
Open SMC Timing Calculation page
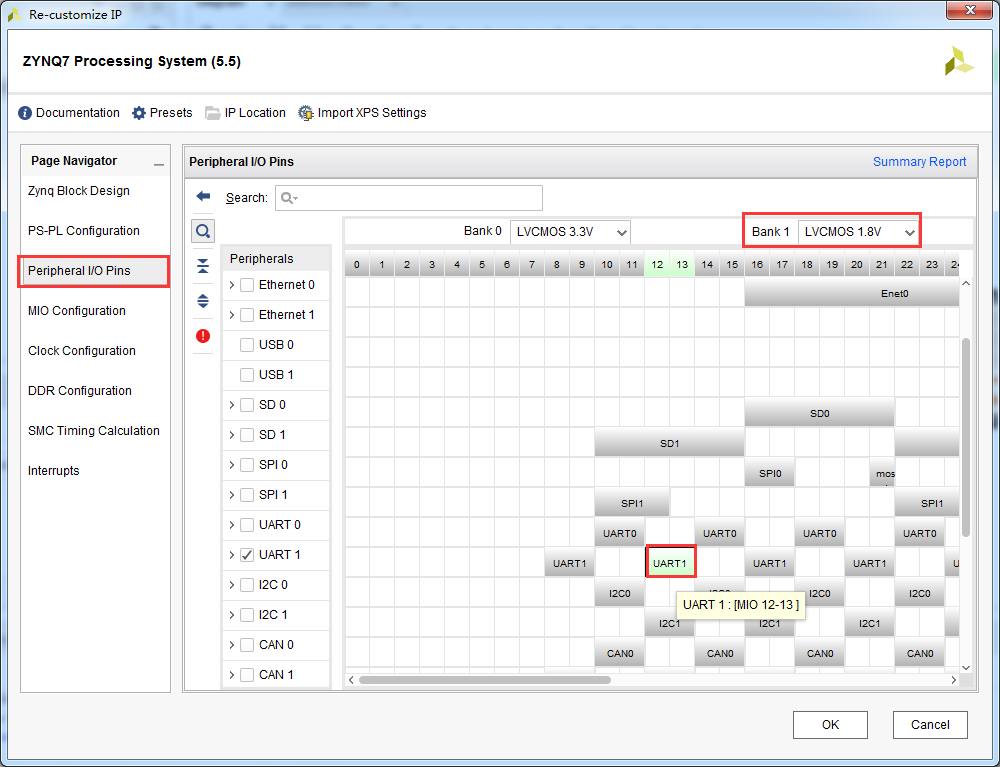[94, 431]
